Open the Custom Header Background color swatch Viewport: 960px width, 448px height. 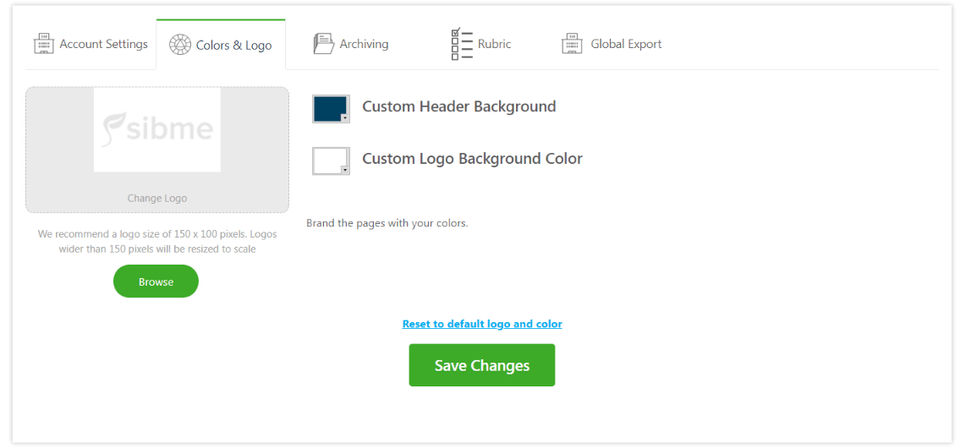(331, 109)
